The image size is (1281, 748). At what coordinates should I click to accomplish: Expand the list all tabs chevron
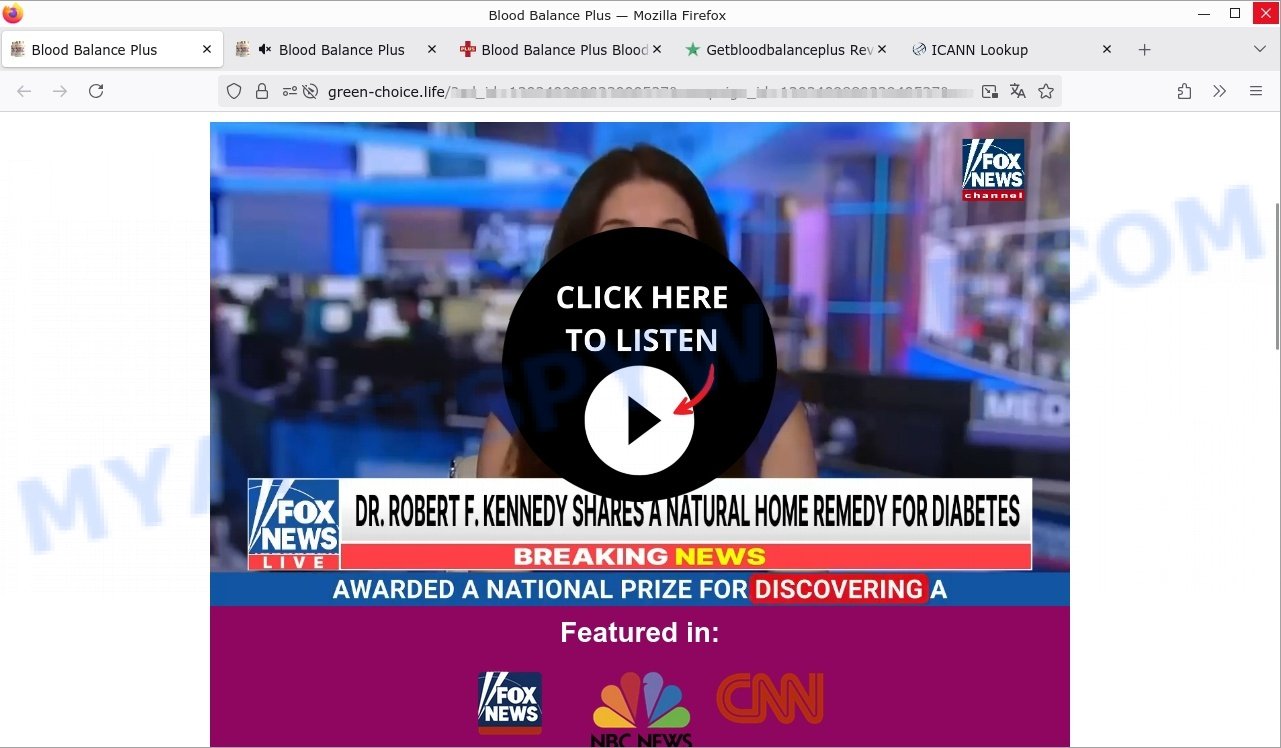tap(1259, 50)
